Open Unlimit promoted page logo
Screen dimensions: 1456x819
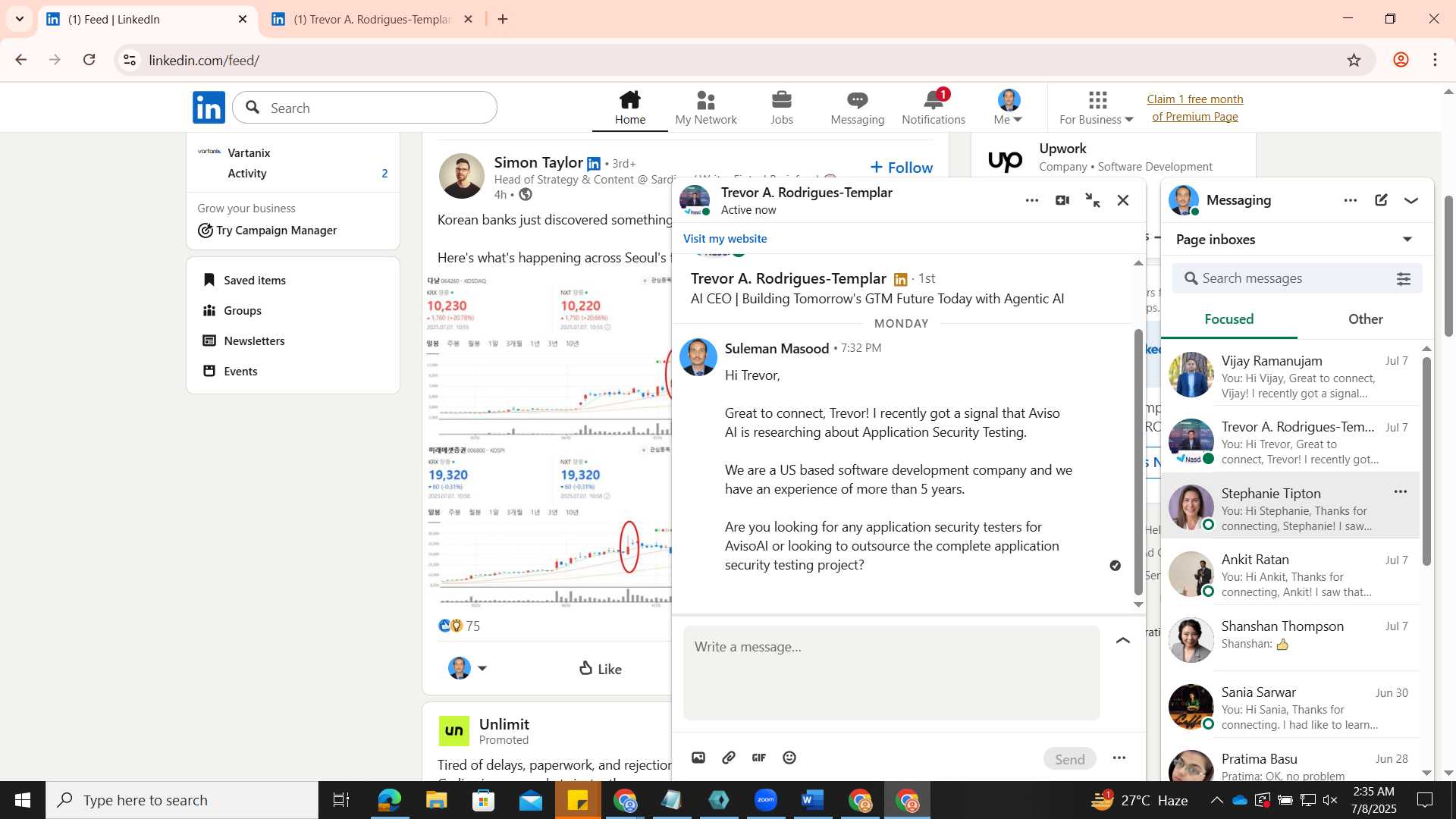[x=454, y=731]
